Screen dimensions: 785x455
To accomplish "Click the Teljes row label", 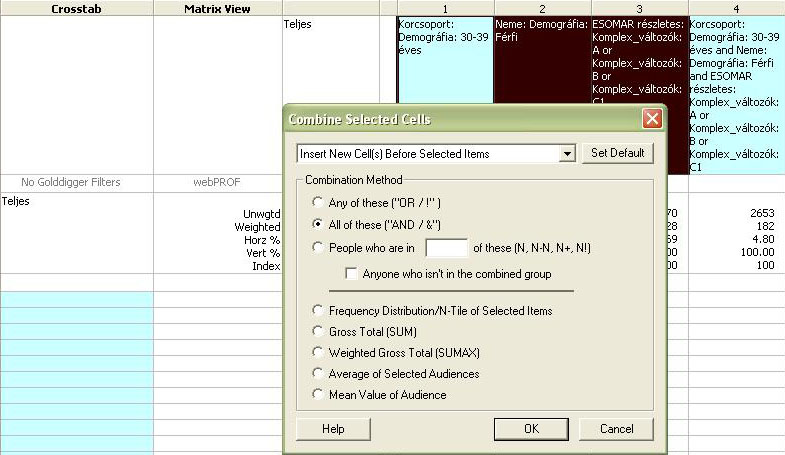I will pyautogui.click(x=16, y=201).
